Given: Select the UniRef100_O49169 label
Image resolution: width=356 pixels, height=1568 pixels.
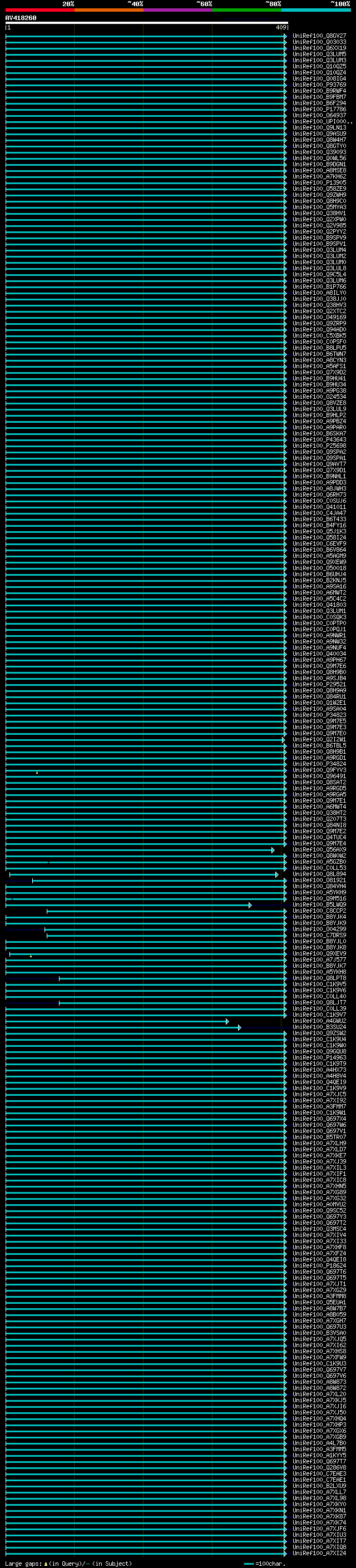Looking at the screenshot, I should 319,317.
